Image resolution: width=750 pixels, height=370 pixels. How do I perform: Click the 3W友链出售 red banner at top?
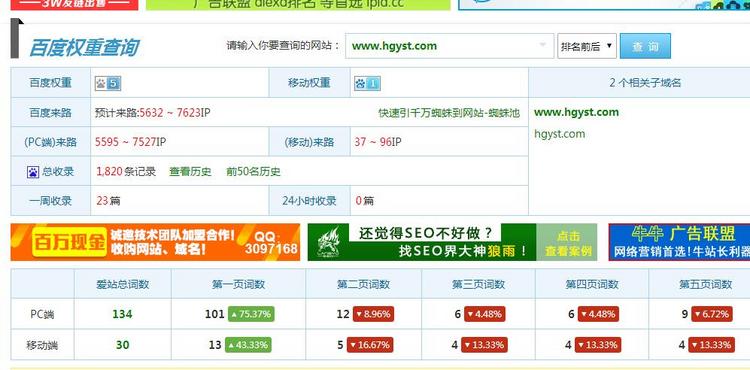74,5
